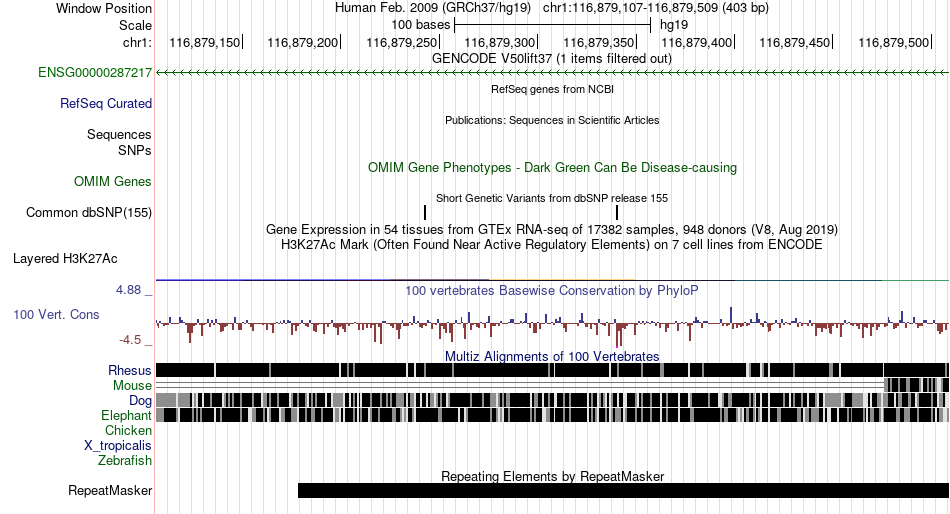
Task: Click Repeating Elements by RepeatMasker title
Action: coord(552,476)
